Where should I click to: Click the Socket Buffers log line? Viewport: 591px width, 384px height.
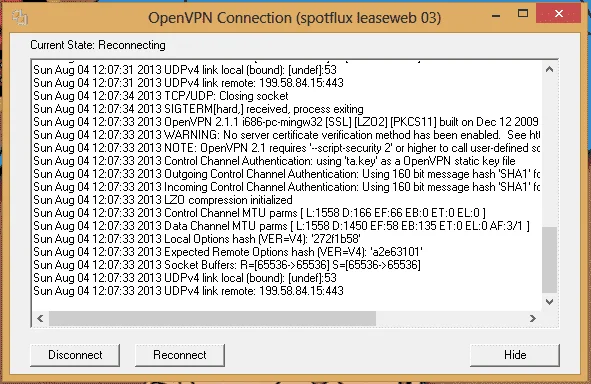[227, 265]
